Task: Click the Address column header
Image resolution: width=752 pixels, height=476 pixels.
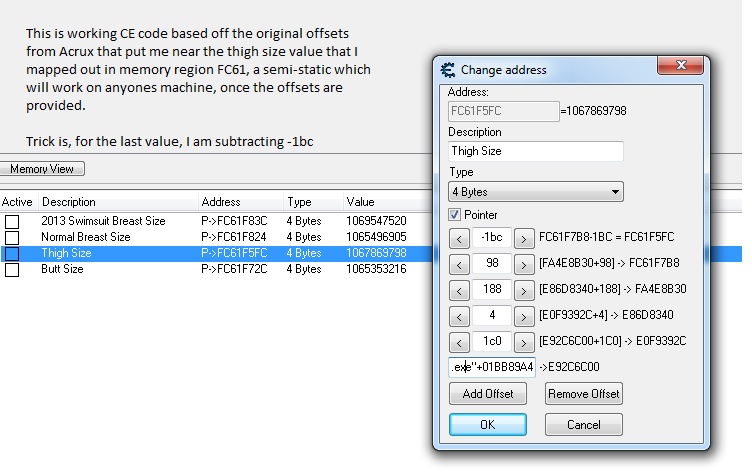Action: point(221,202)
